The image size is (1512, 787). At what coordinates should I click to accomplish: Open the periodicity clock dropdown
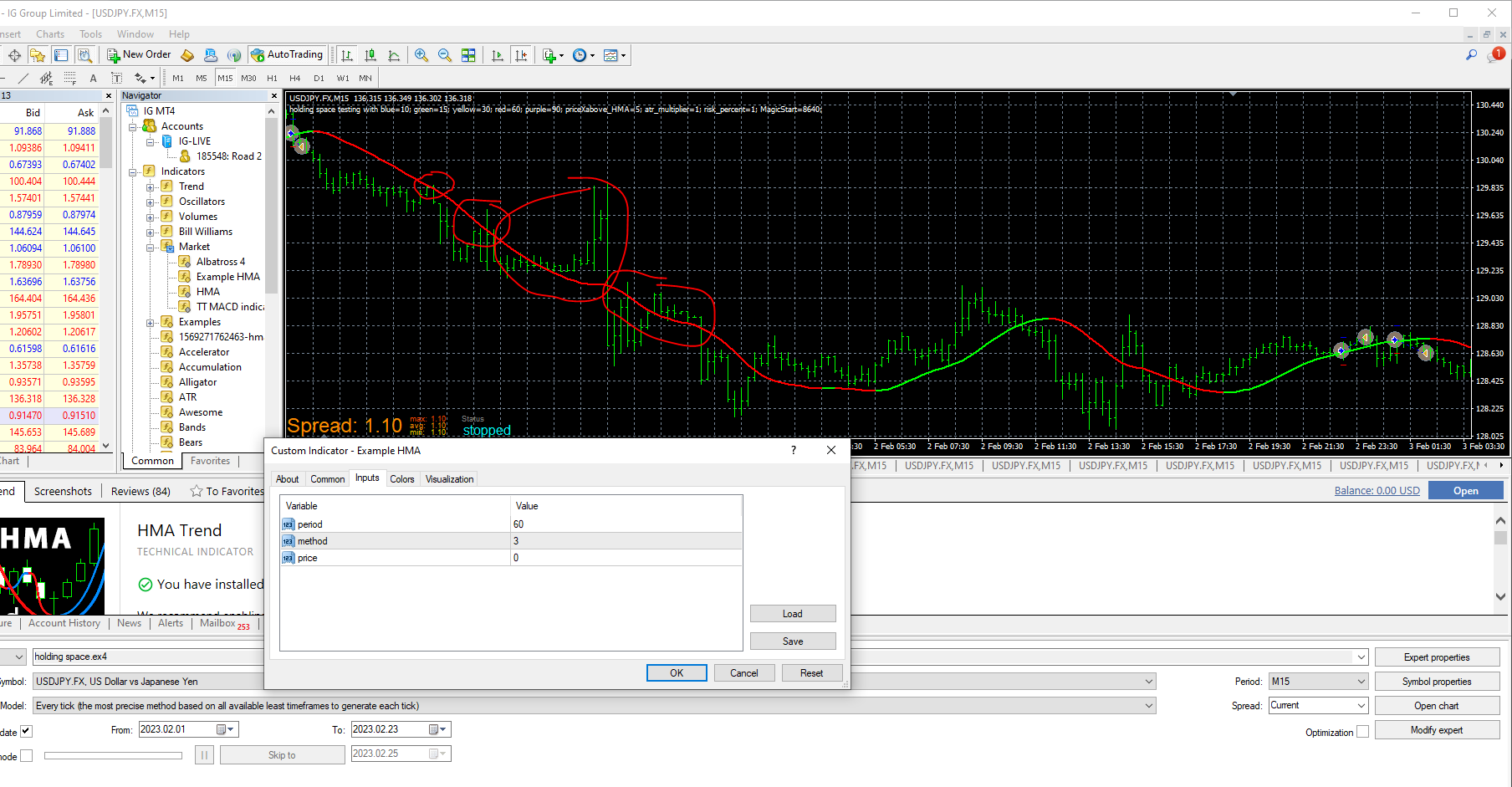(x=584, y=55)
